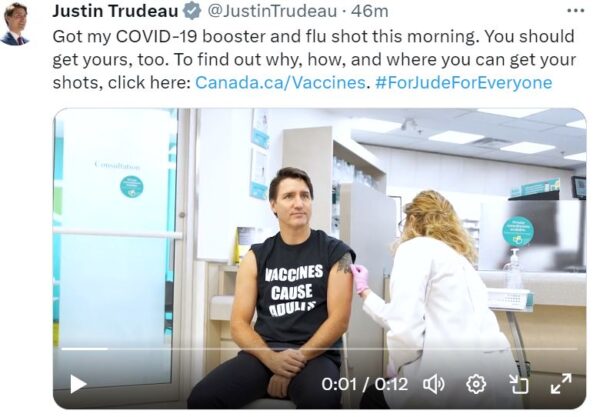Click the blue verified badge
Screen dimensions: 600x417
[192, 11]
